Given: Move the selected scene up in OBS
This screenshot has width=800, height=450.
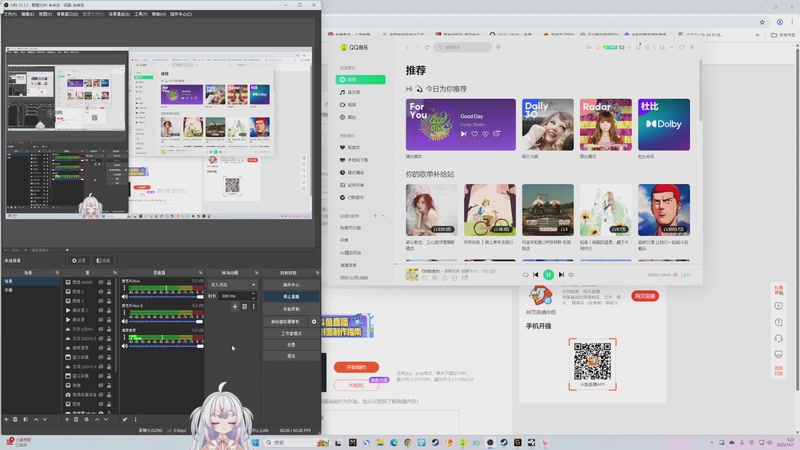Looking at the screenshot, I should pyautogui.click(x=36, y=419).
